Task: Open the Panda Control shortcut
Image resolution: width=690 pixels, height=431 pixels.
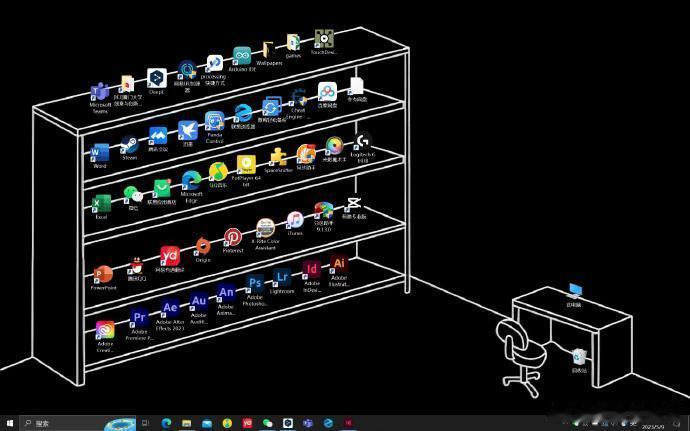Action: point(214,121)
